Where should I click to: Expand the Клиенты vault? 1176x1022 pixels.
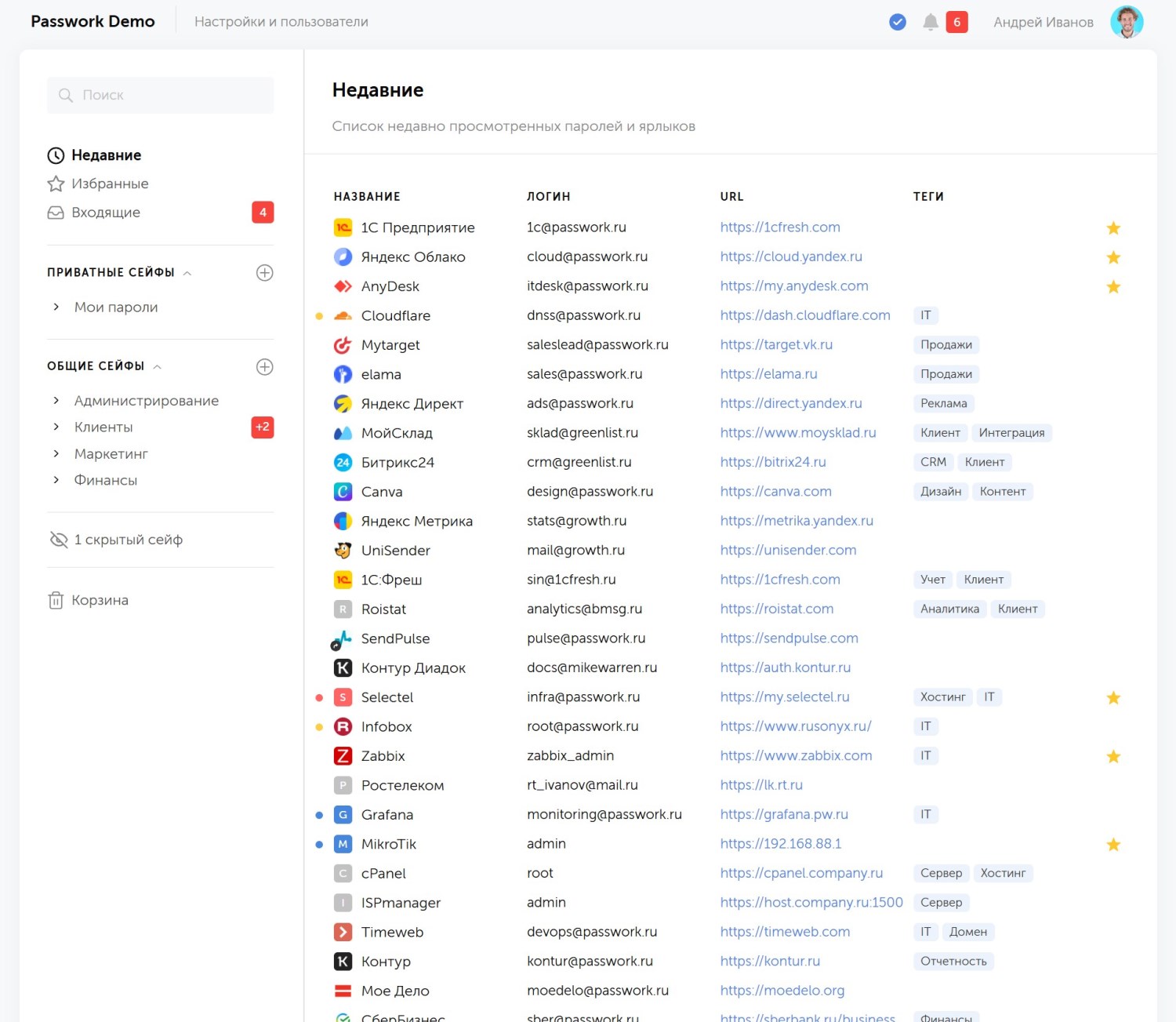(56, 427)
